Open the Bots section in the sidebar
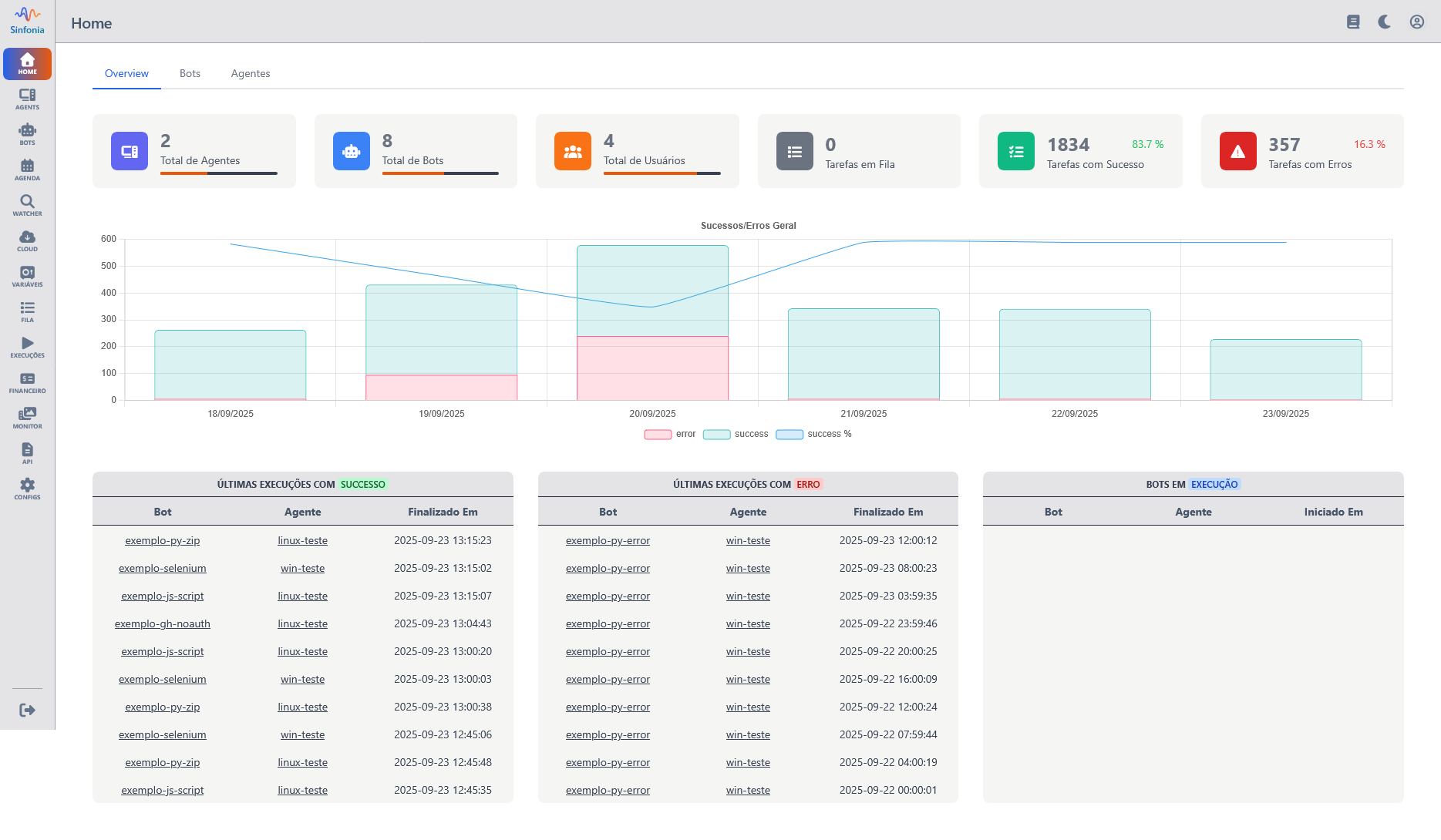Screen dimensions: 1441x840 coord(27,134)
